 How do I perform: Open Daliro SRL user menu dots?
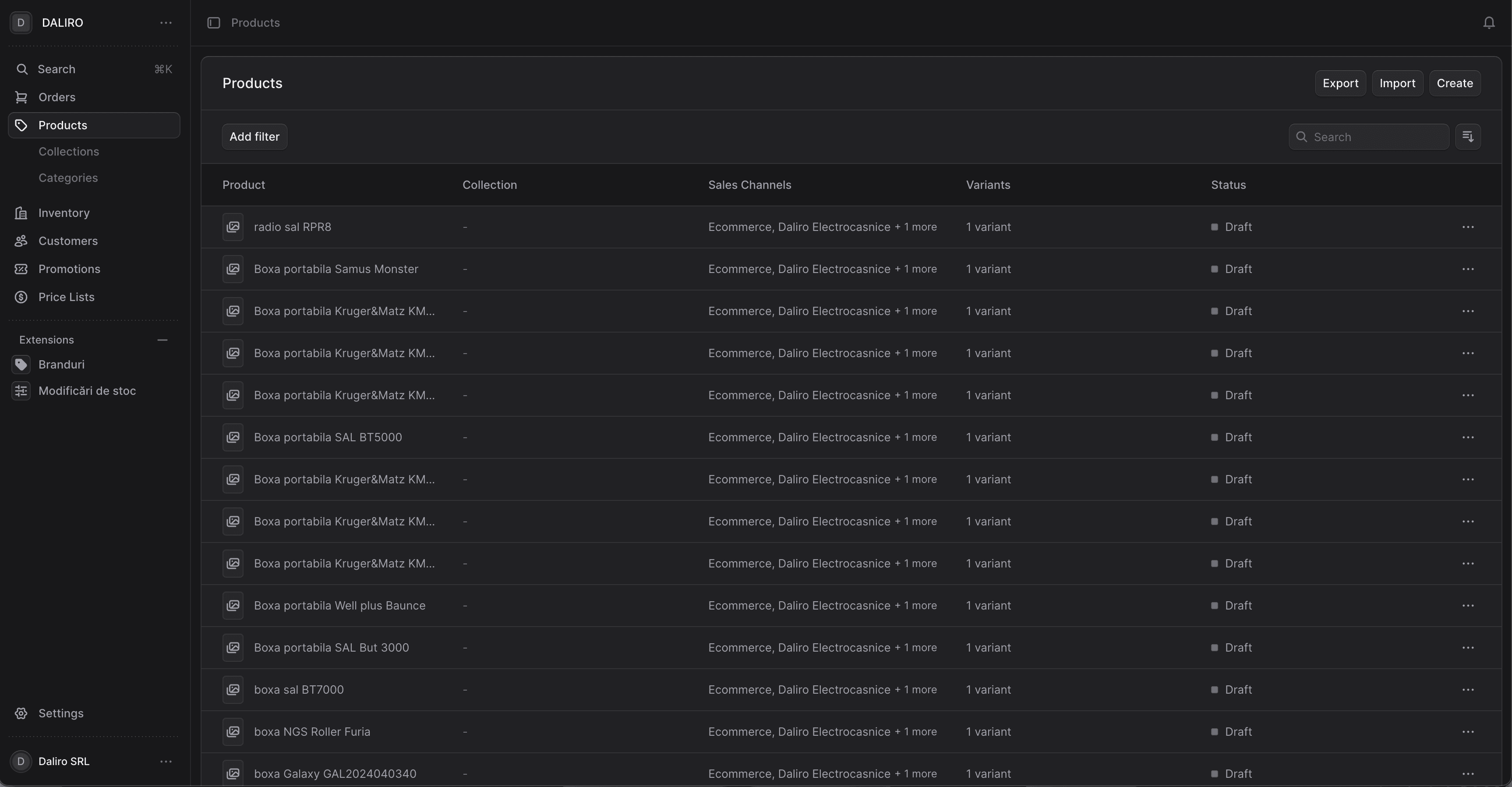click(166, 761)
